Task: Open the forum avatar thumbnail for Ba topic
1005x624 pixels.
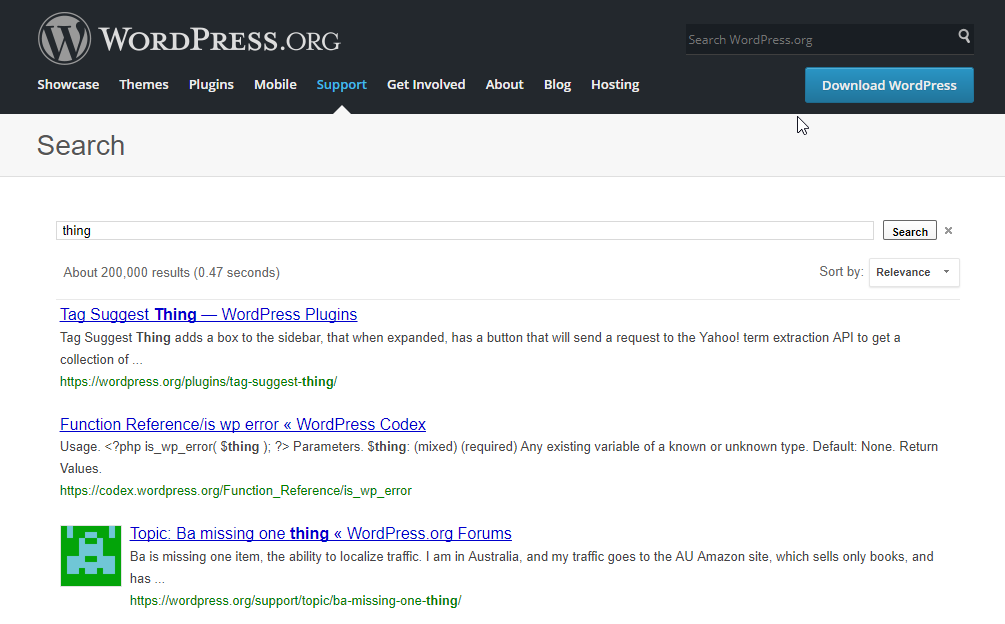Action: coord(91,556)
